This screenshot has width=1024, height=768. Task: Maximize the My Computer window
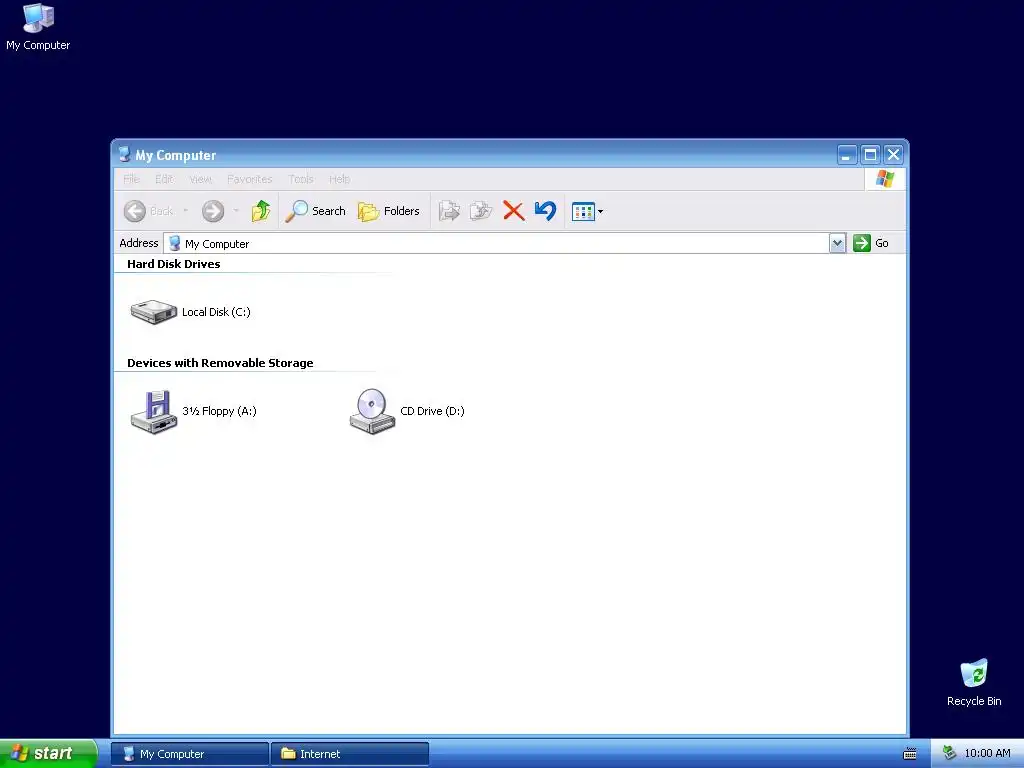click(x=870, y=155)
